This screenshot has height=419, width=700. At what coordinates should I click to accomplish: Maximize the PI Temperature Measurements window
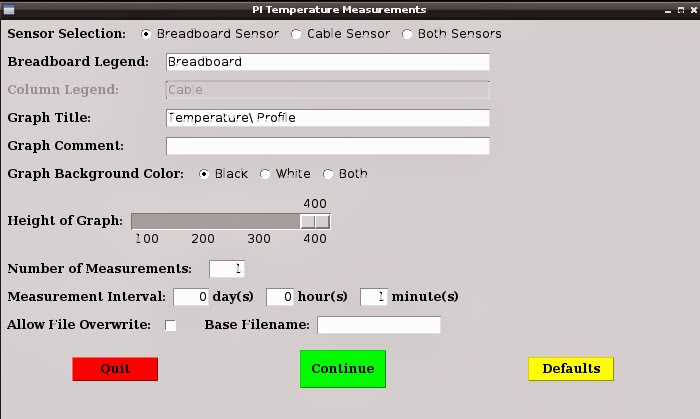click(681, 10)
